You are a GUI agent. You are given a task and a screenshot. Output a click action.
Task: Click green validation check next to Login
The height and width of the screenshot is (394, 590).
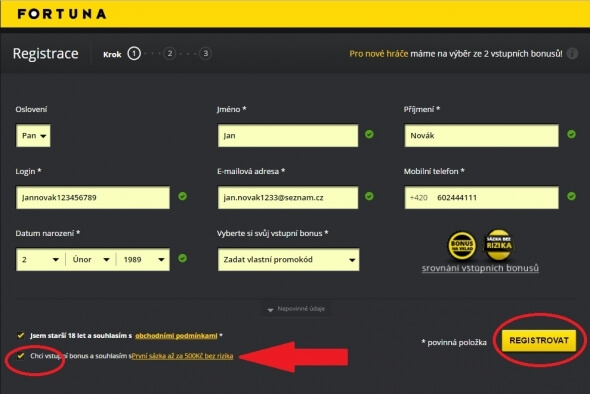[182, 196]
